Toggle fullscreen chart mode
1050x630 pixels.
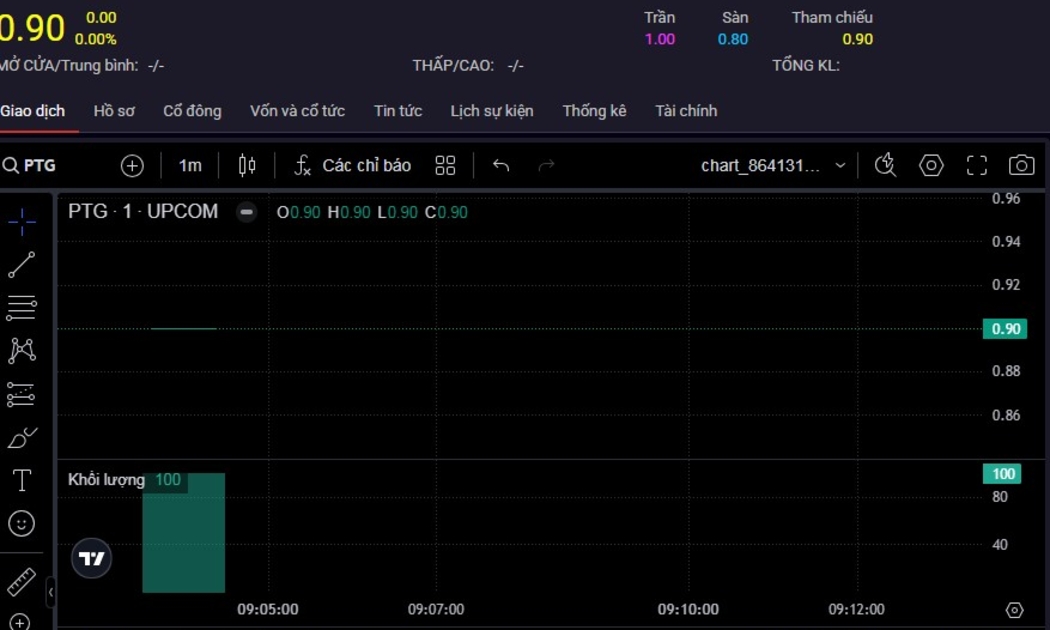tap(976, 165)
